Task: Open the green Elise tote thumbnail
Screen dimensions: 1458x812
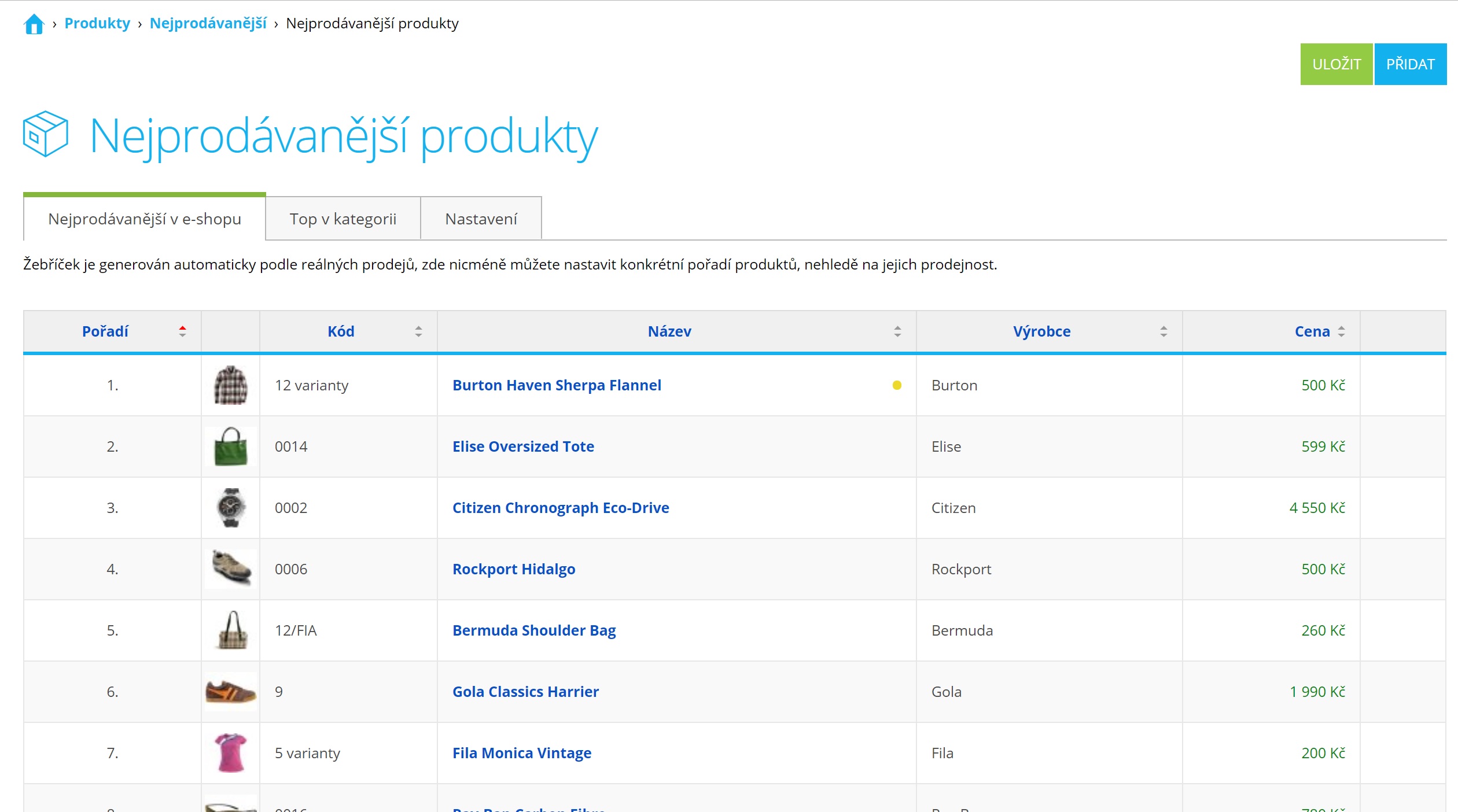Action: (x=230, y=446)
